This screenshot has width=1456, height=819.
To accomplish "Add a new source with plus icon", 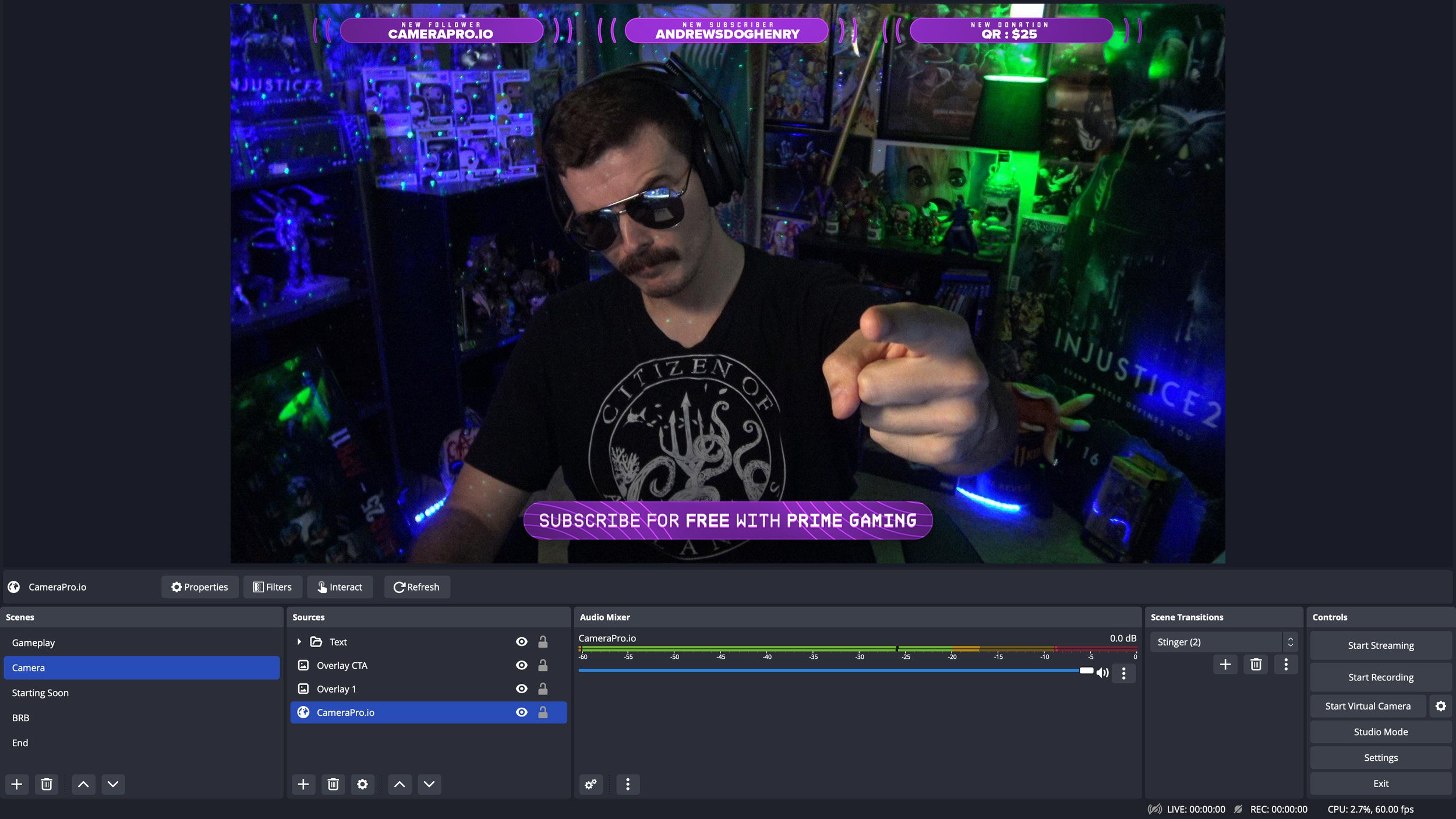I will [x=303, y=784].
